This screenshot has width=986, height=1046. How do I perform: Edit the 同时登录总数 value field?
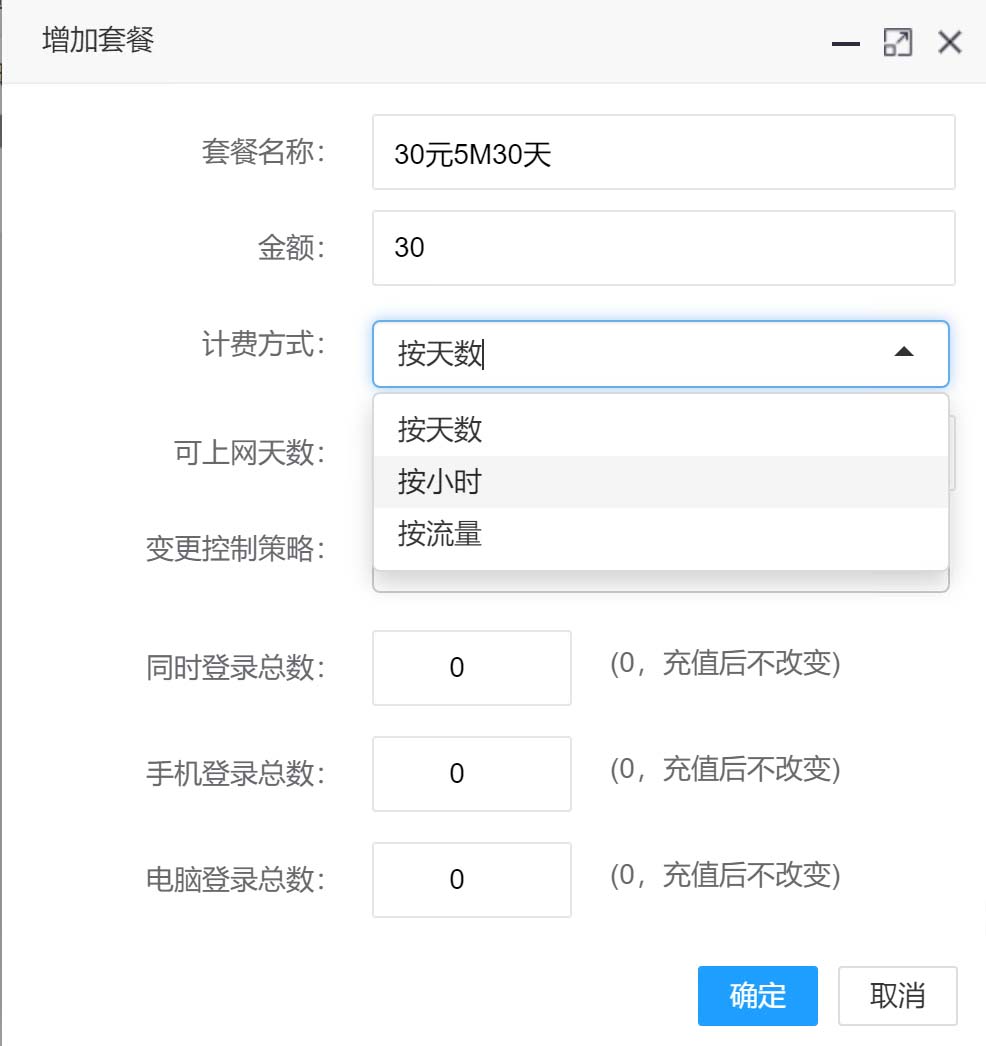pos(471,668)
